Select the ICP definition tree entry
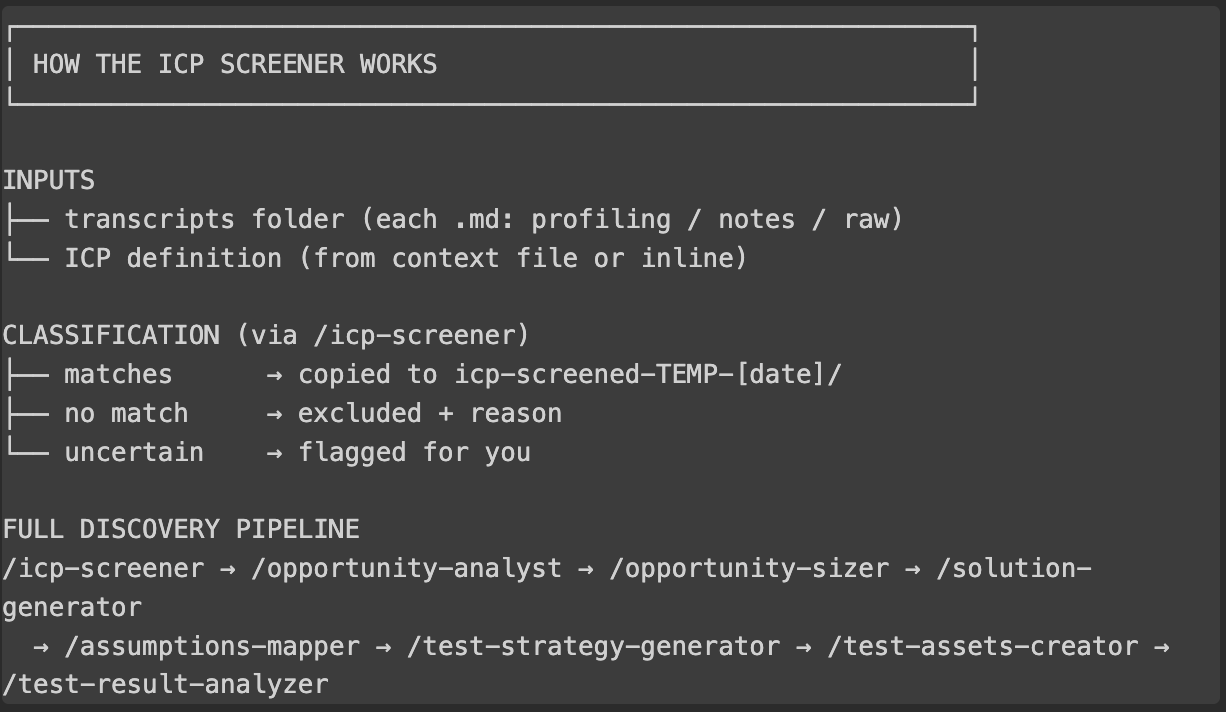Screen dimensions: 1226x712 pyautogui.click(x=406, y=258)
